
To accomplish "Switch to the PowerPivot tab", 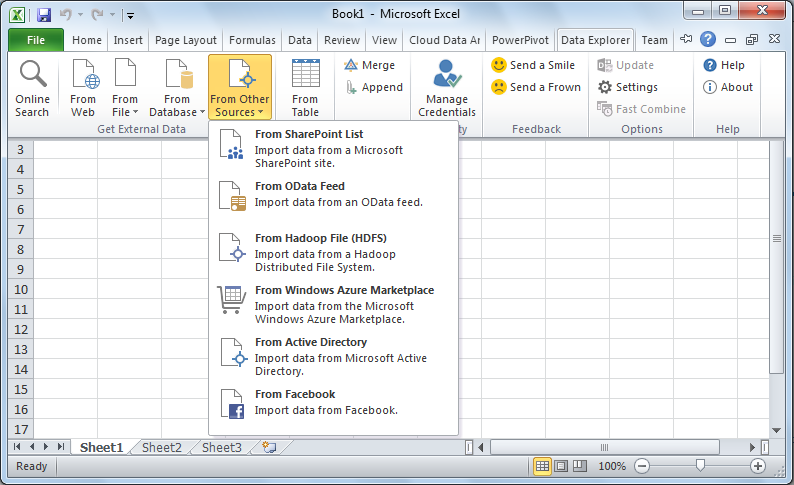I will [520, 40].
